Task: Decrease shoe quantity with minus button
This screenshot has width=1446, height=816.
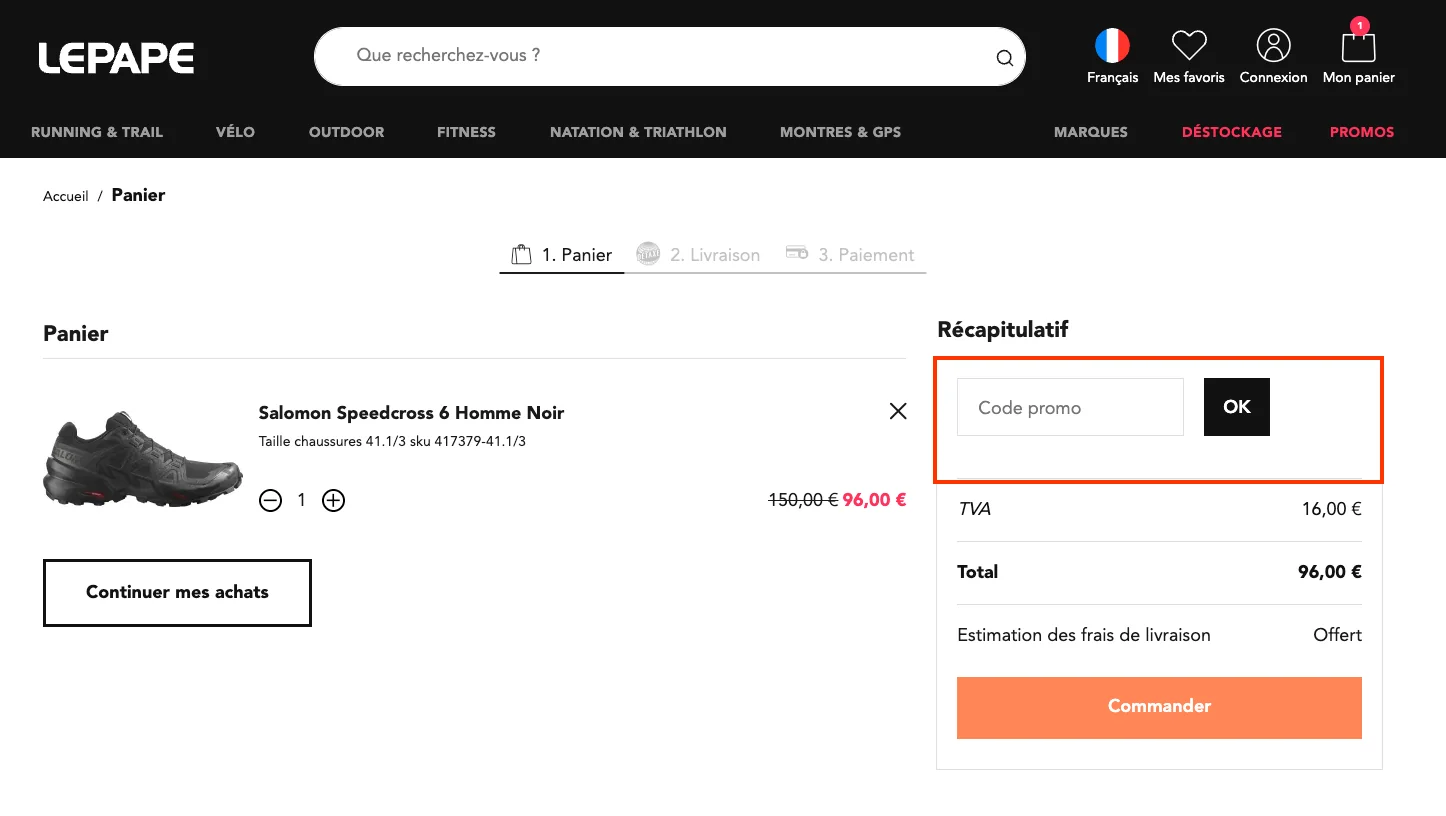Action: [x=270, y=500]
